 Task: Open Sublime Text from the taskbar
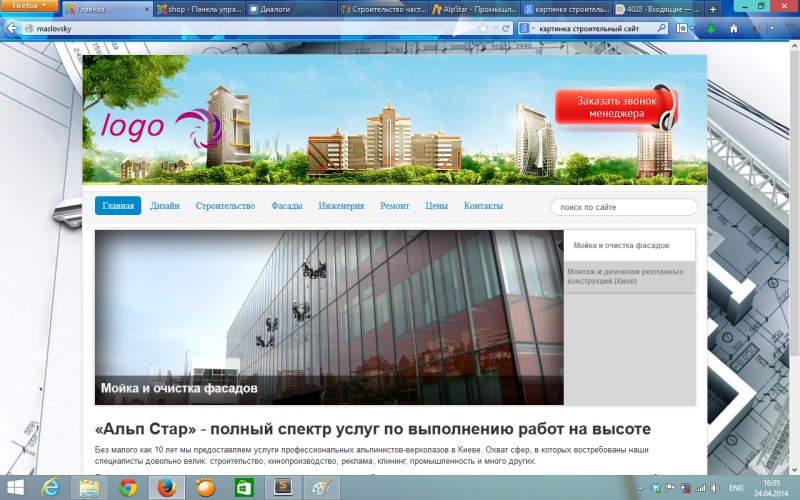click(283, 488)
